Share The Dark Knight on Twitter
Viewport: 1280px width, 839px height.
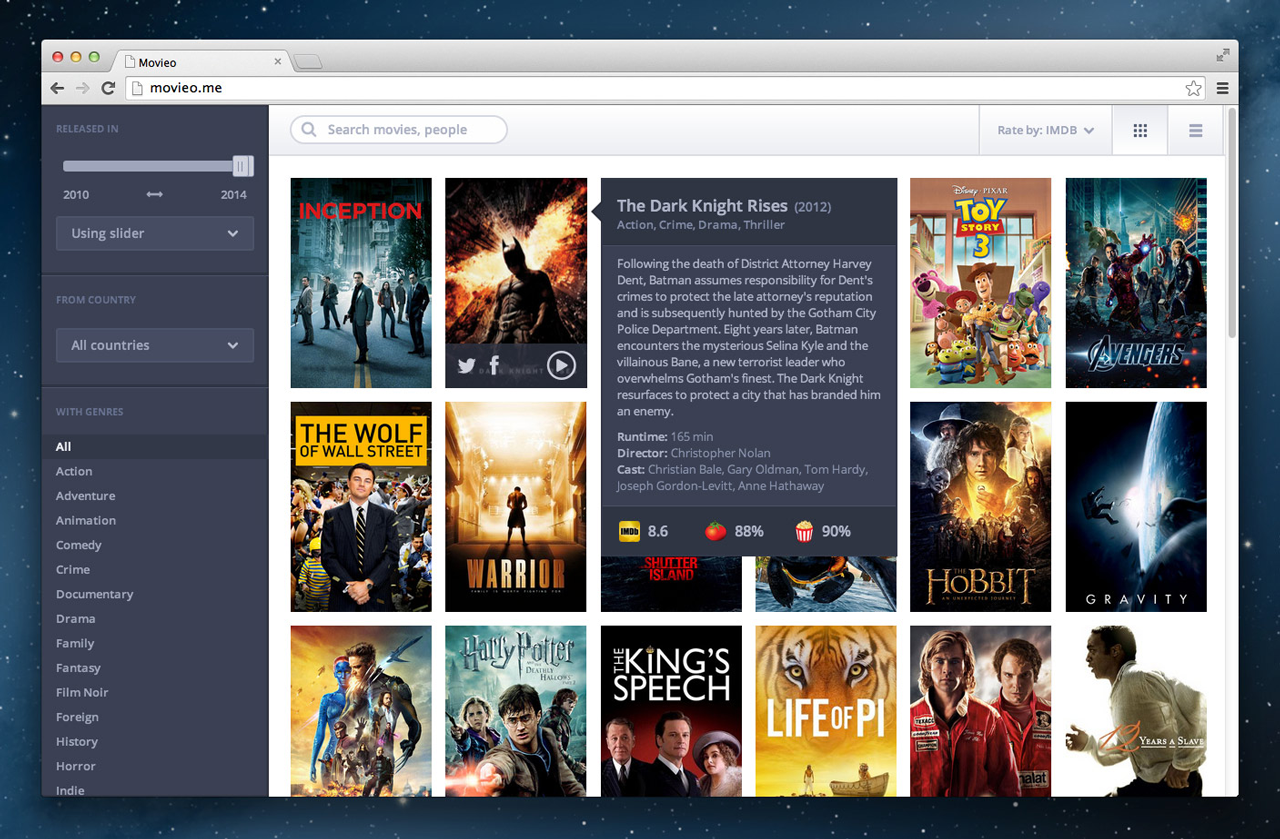pyautogui.click(x=466, y=365)
